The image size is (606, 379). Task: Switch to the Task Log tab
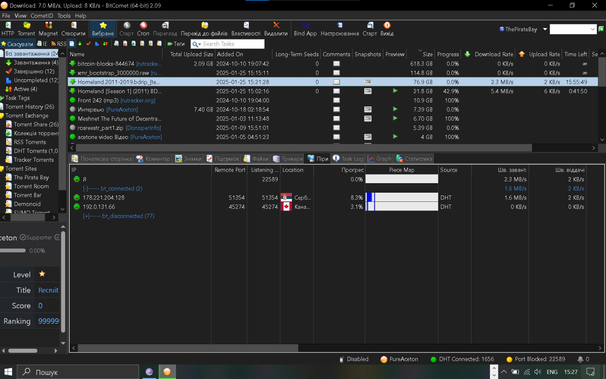coord(348,159)
